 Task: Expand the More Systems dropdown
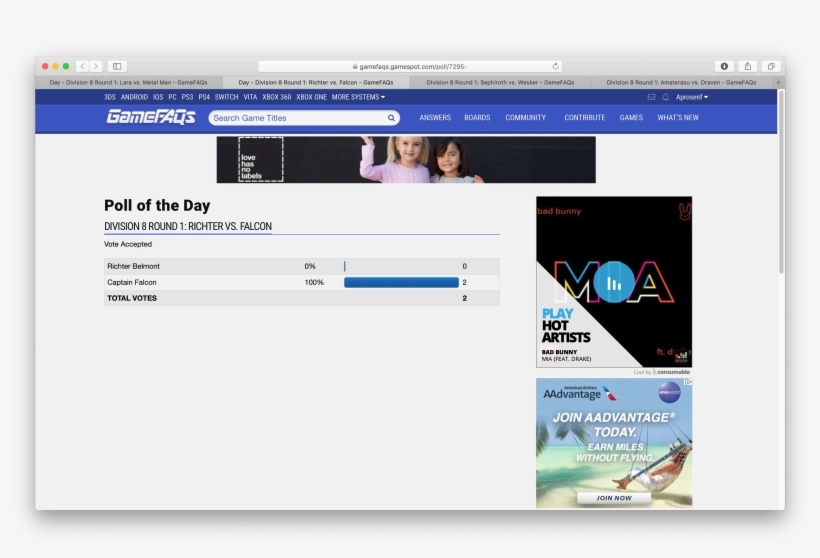coord(358,97)
